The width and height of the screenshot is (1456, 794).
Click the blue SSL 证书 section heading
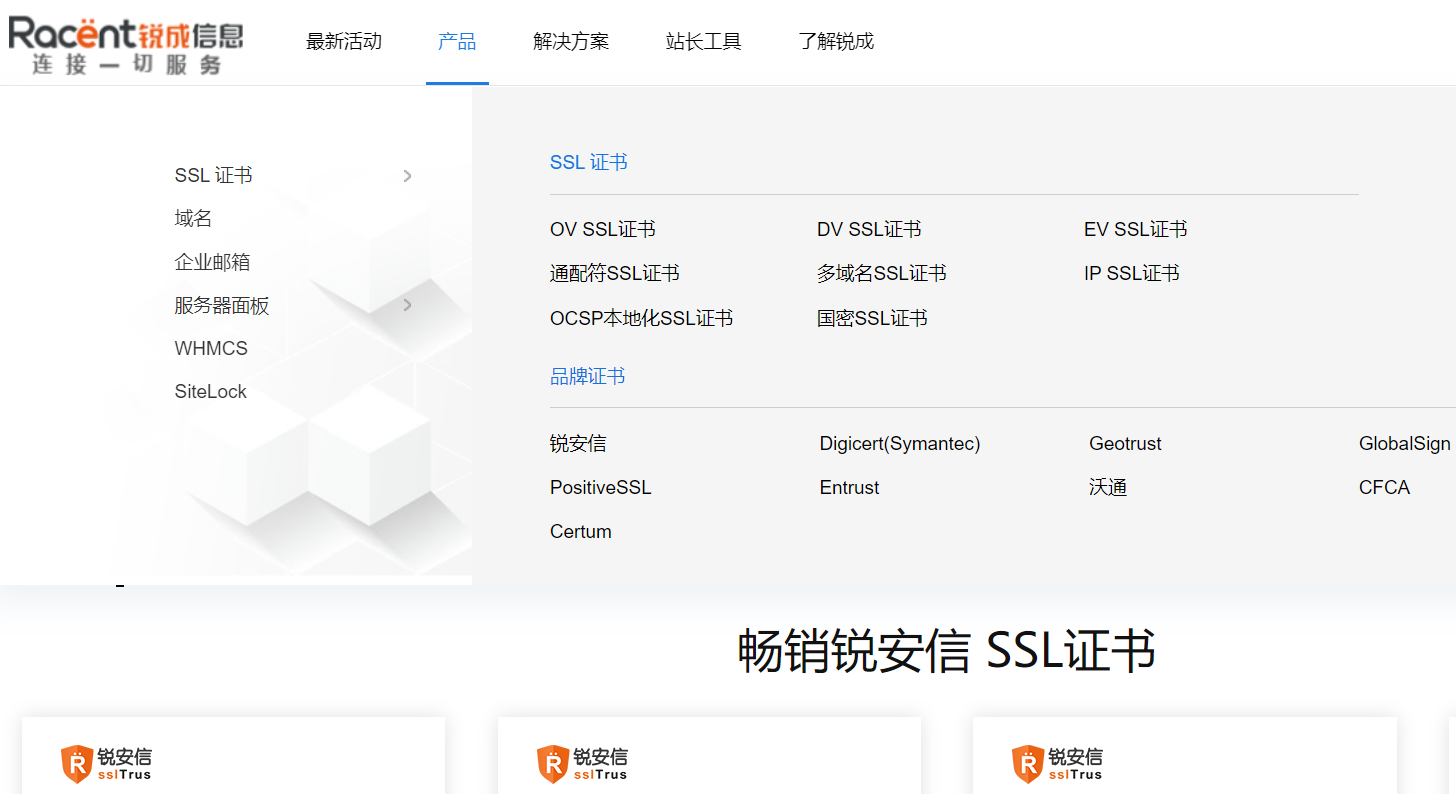(x=589, y=162)
